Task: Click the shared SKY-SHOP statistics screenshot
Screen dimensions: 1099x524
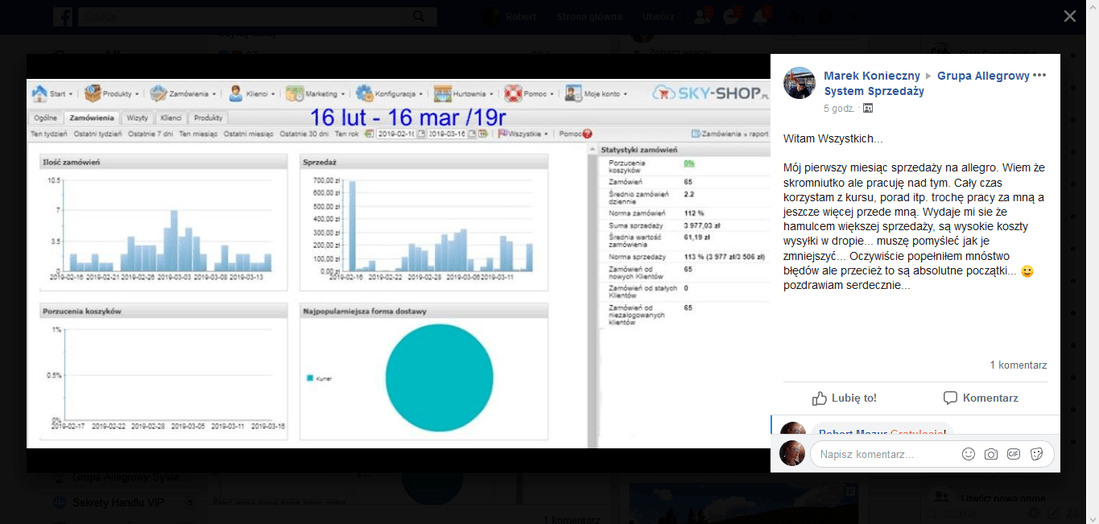Action: [312, 262]
